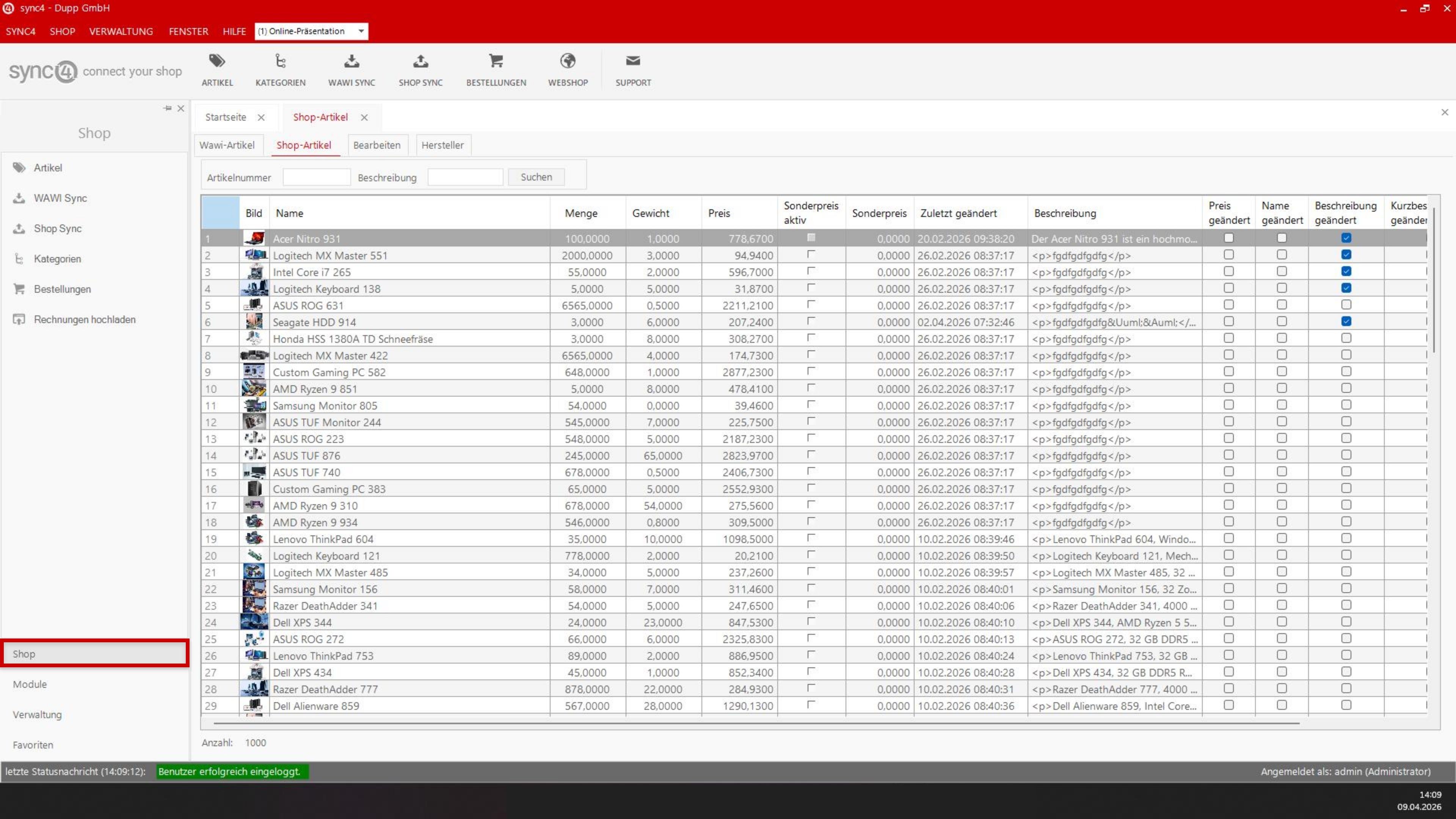This screenshot has height=819, width=1456.
Task: Start WAWI Sync from the toolbar
Action: 351,61
